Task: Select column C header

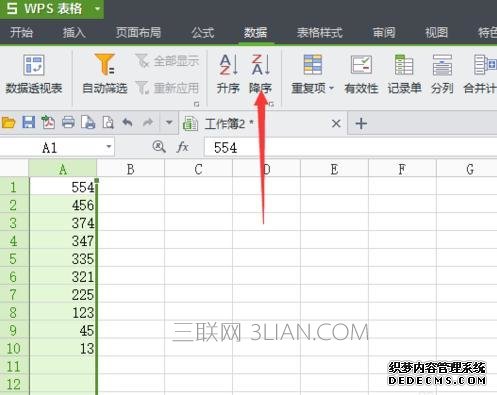Action: point(198,169)
